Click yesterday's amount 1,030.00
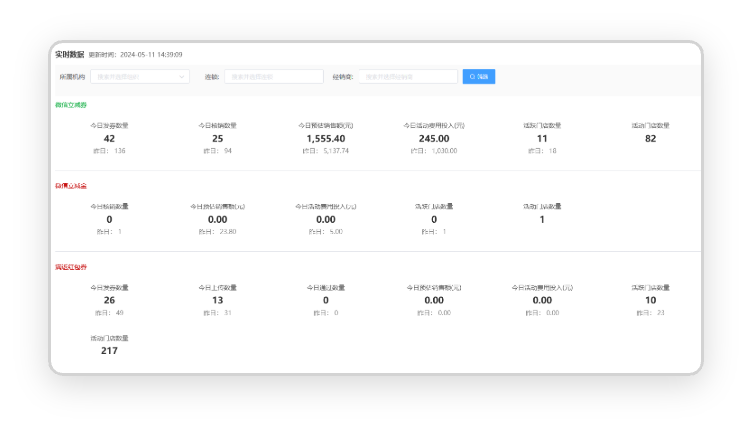The image size is (752, 432). coord(445,151)
